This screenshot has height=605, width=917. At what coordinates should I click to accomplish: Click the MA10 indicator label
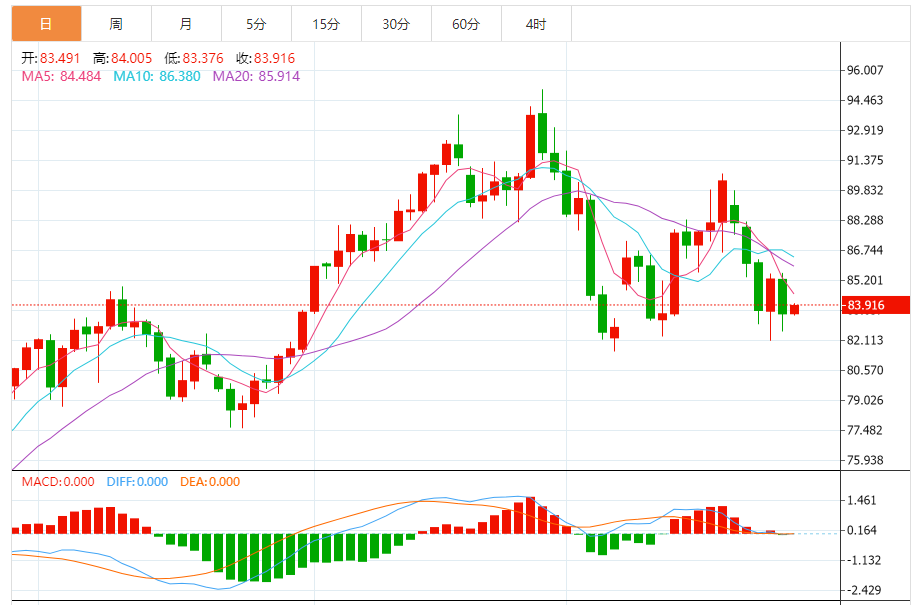click(157, 76)
